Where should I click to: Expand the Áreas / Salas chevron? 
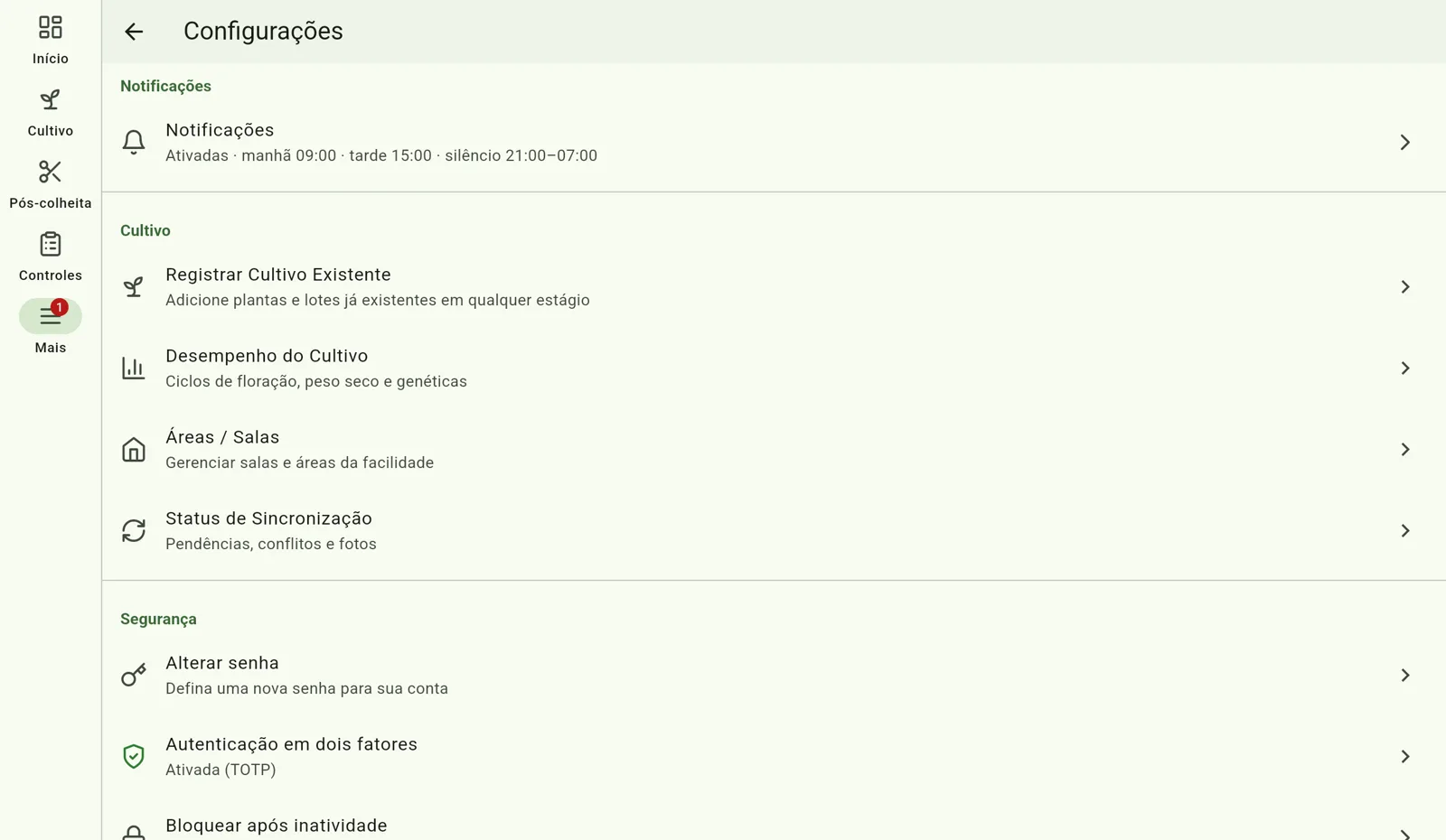(x=1405, y=449)
